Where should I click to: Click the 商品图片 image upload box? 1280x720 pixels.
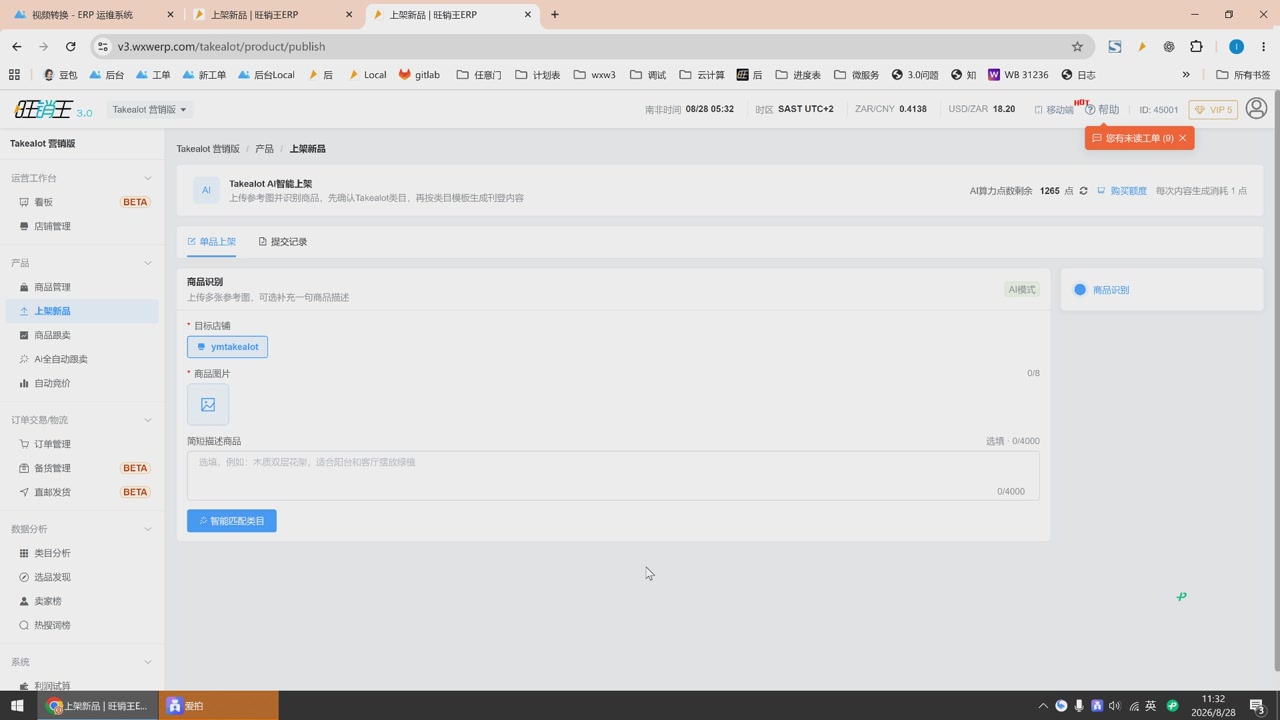coord(208,405)
